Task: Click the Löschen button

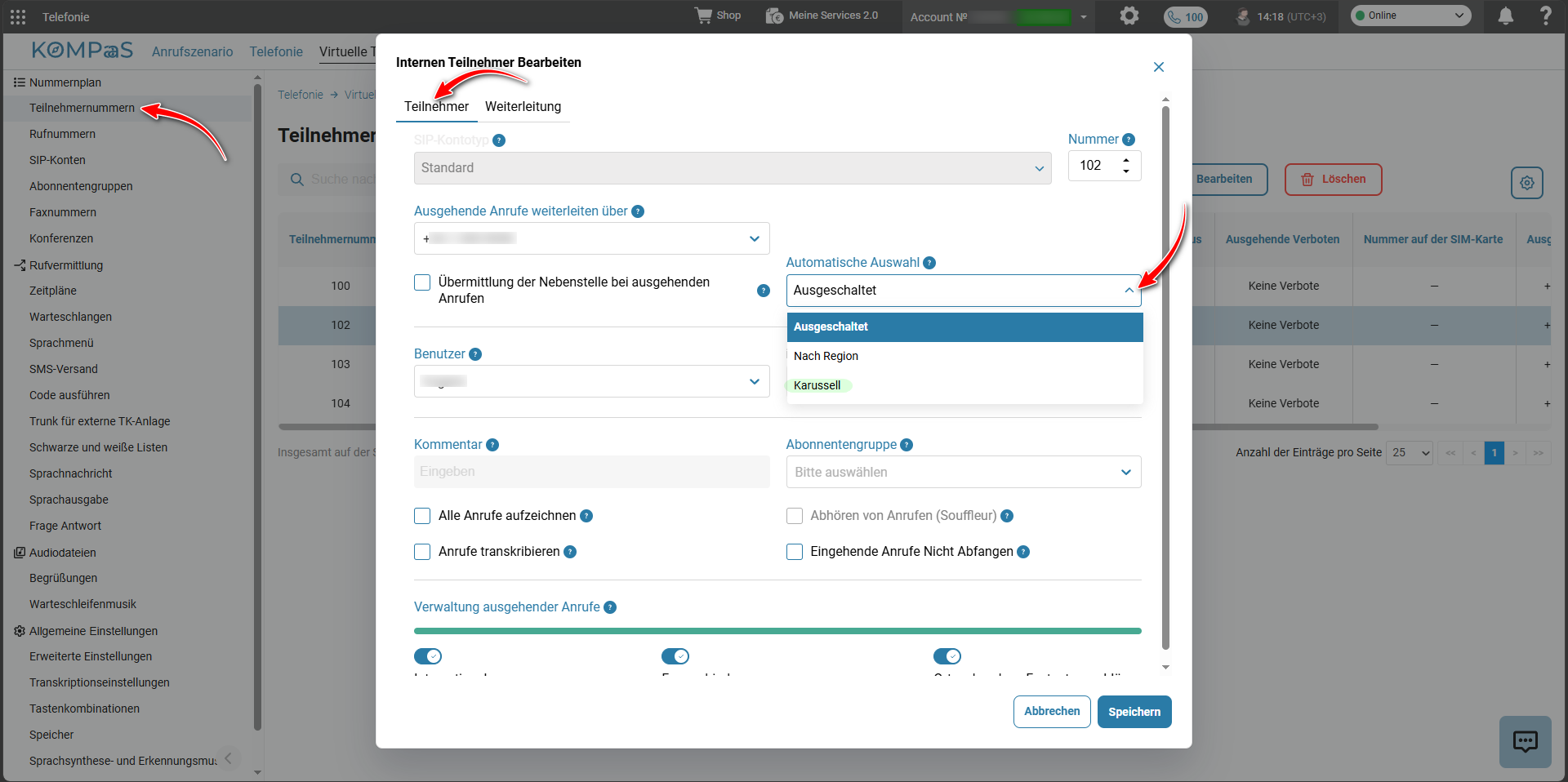Action: point(1333,180)
